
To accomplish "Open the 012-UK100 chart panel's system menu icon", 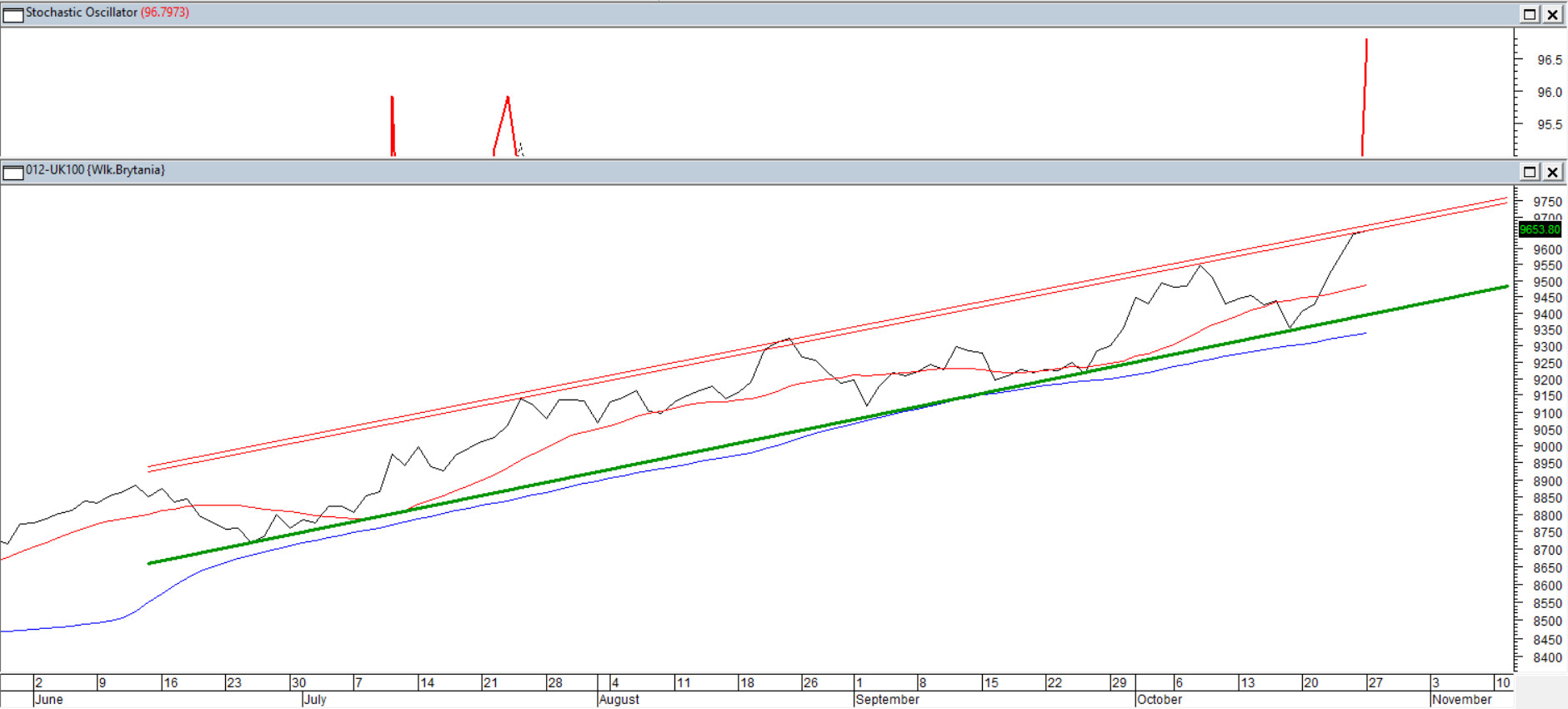I will click(13, 173).
